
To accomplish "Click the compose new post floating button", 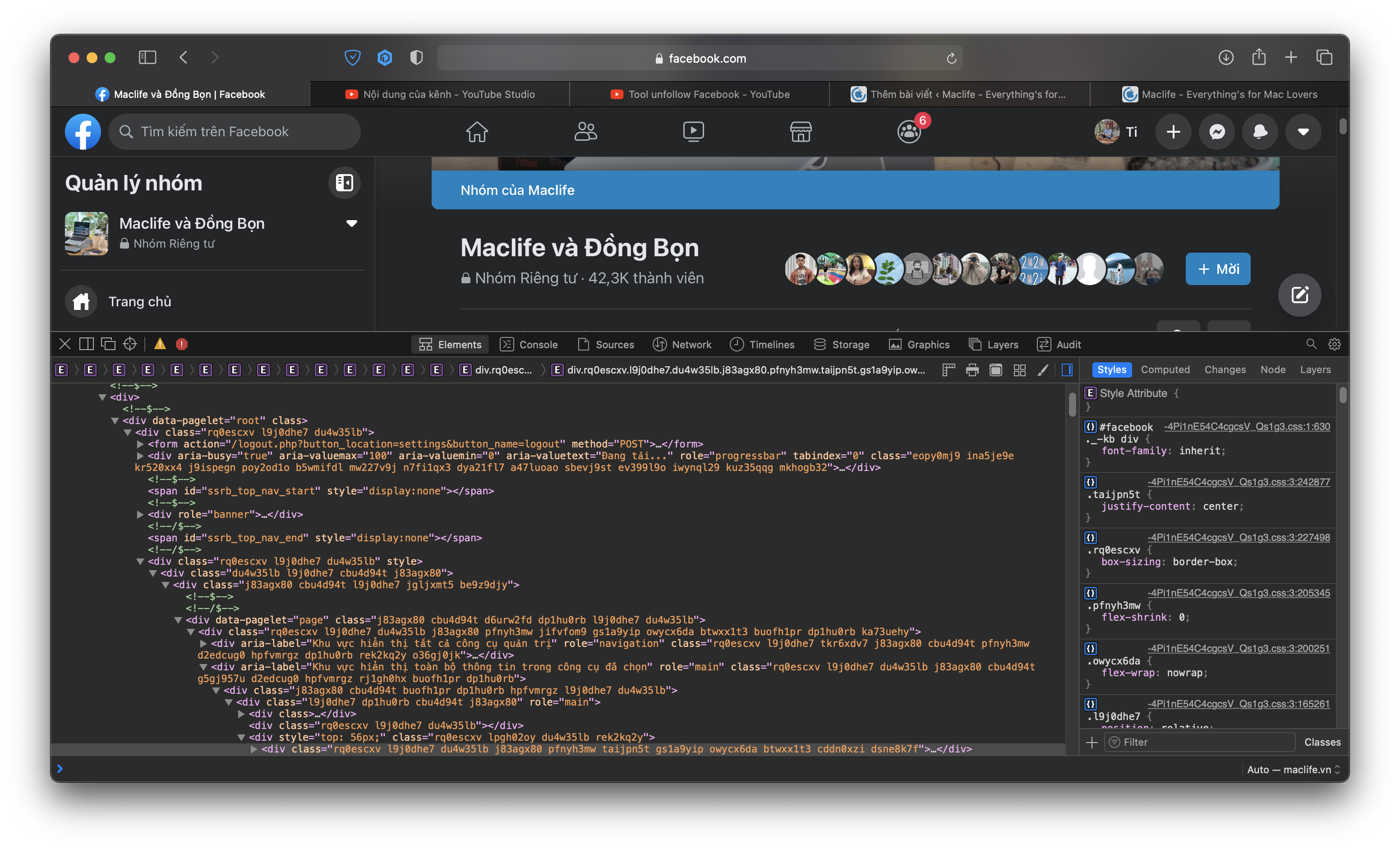I will click(x=1299, y=295).
